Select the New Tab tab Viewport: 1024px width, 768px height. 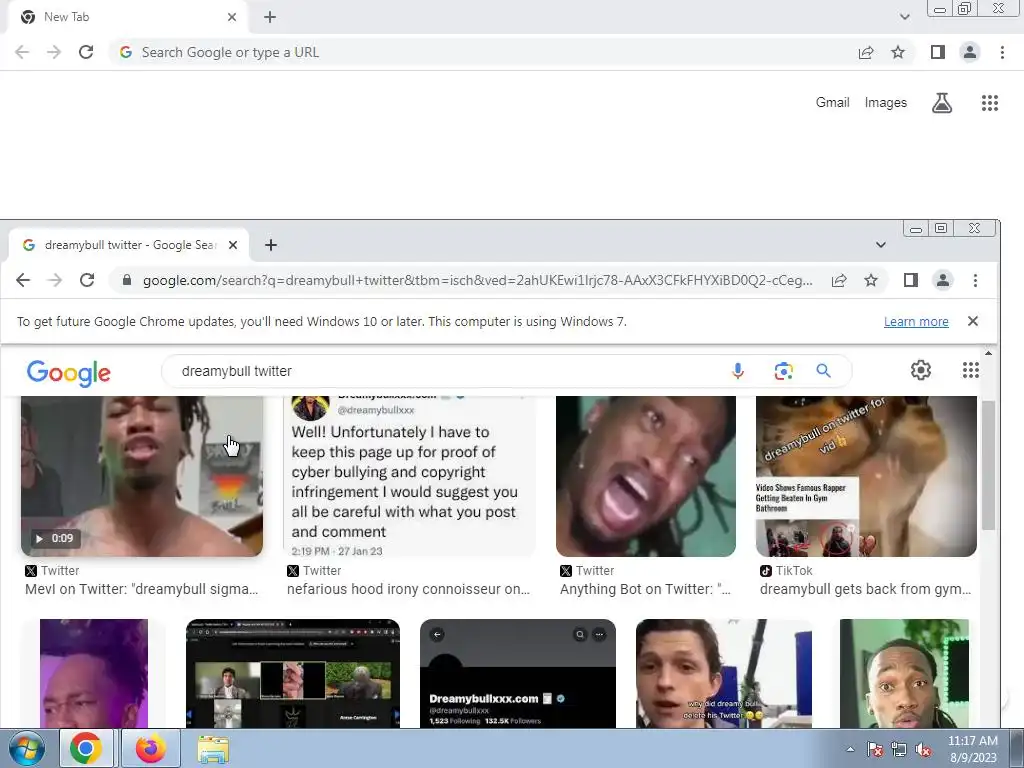tap(124, 17)
